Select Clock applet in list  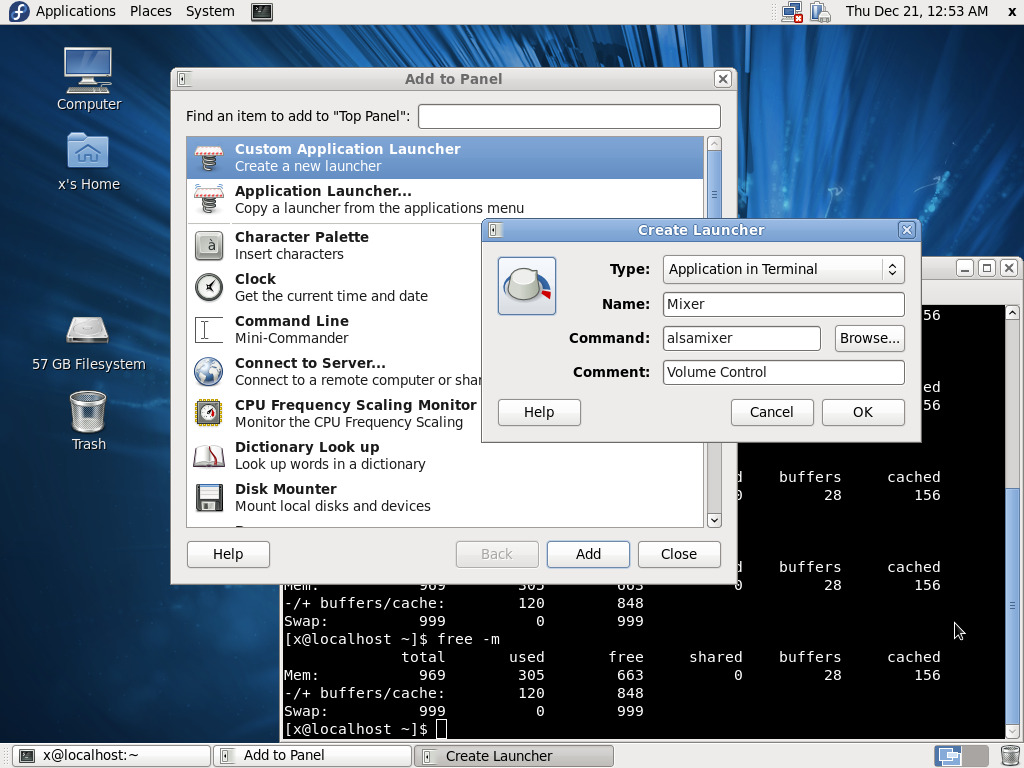tap(330, 287)
